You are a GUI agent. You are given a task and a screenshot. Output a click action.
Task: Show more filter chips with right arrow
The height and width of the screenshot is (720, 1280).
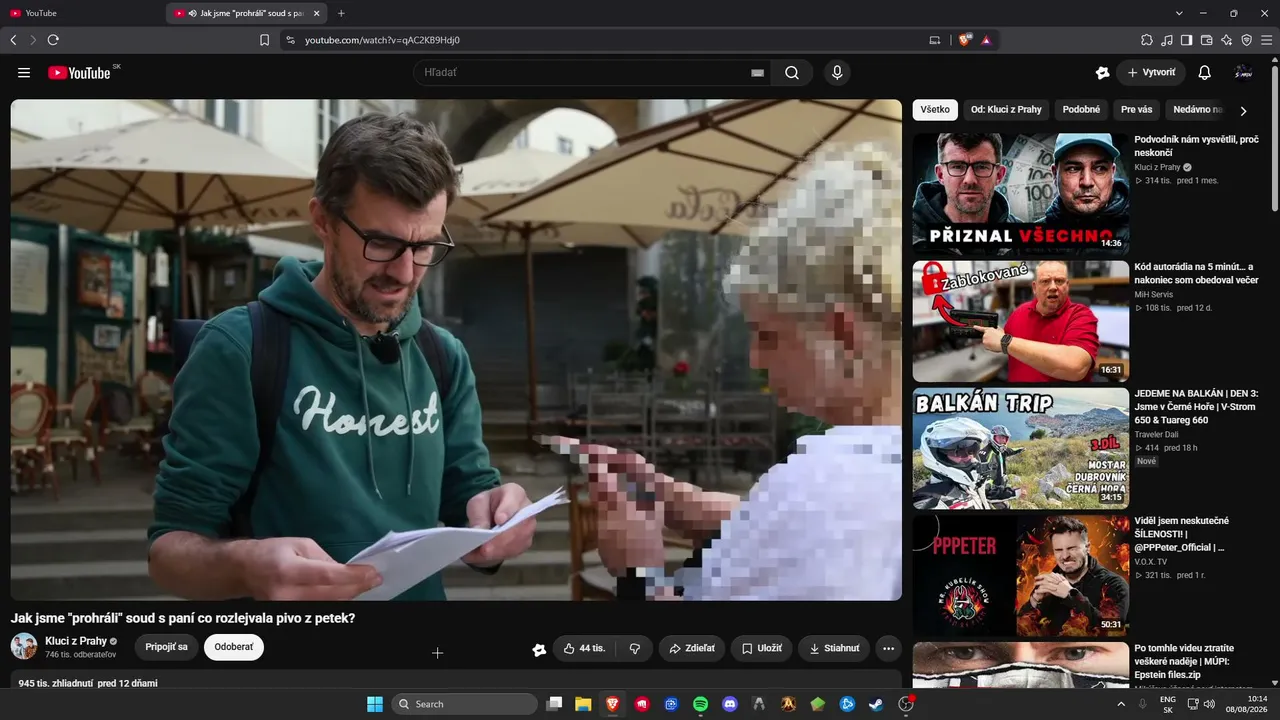[x=1243, y=111]
